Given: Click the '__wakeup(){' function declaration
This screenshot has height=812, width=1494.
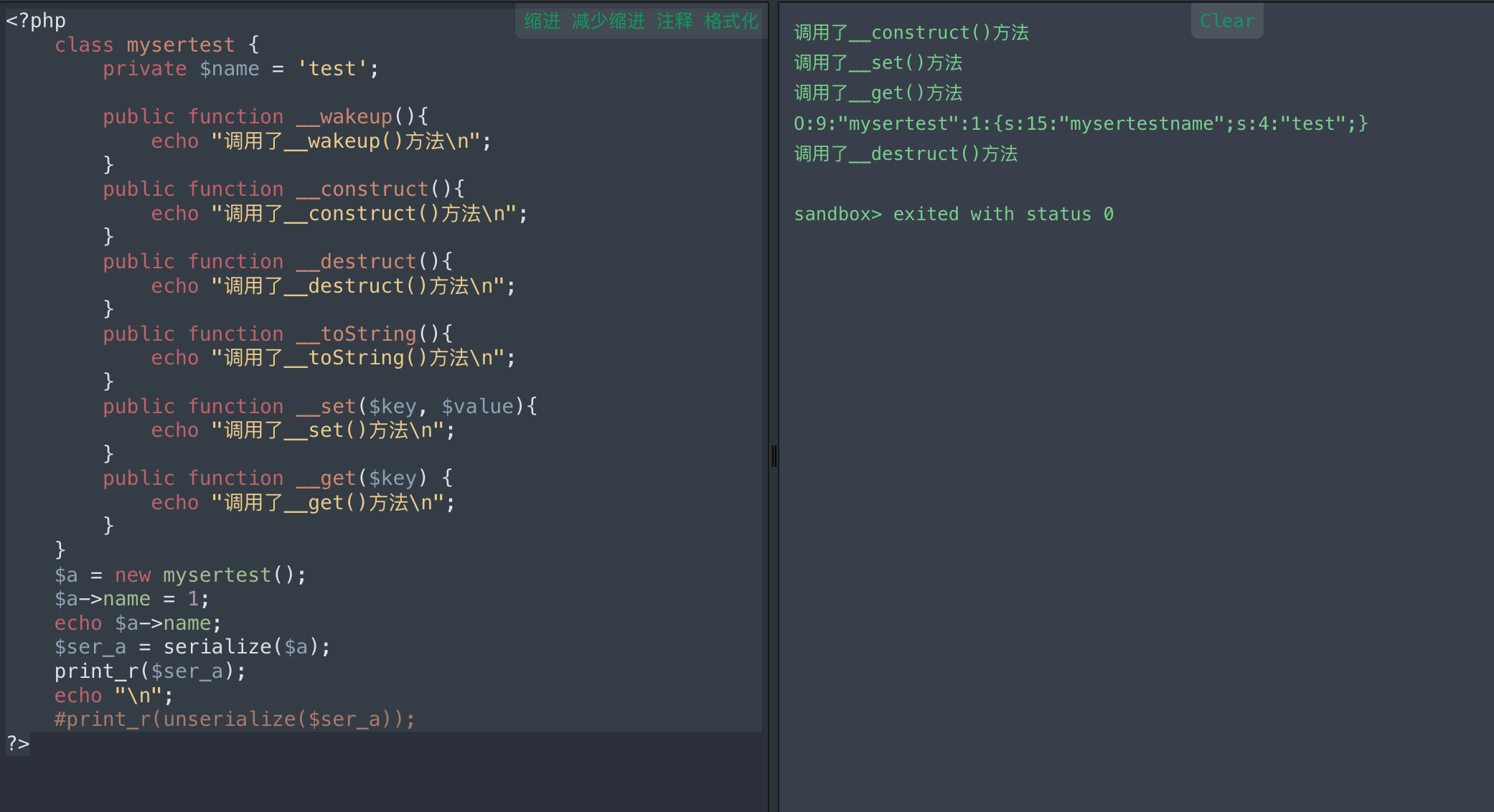Looking at the screenshot, I should (266, 117).
